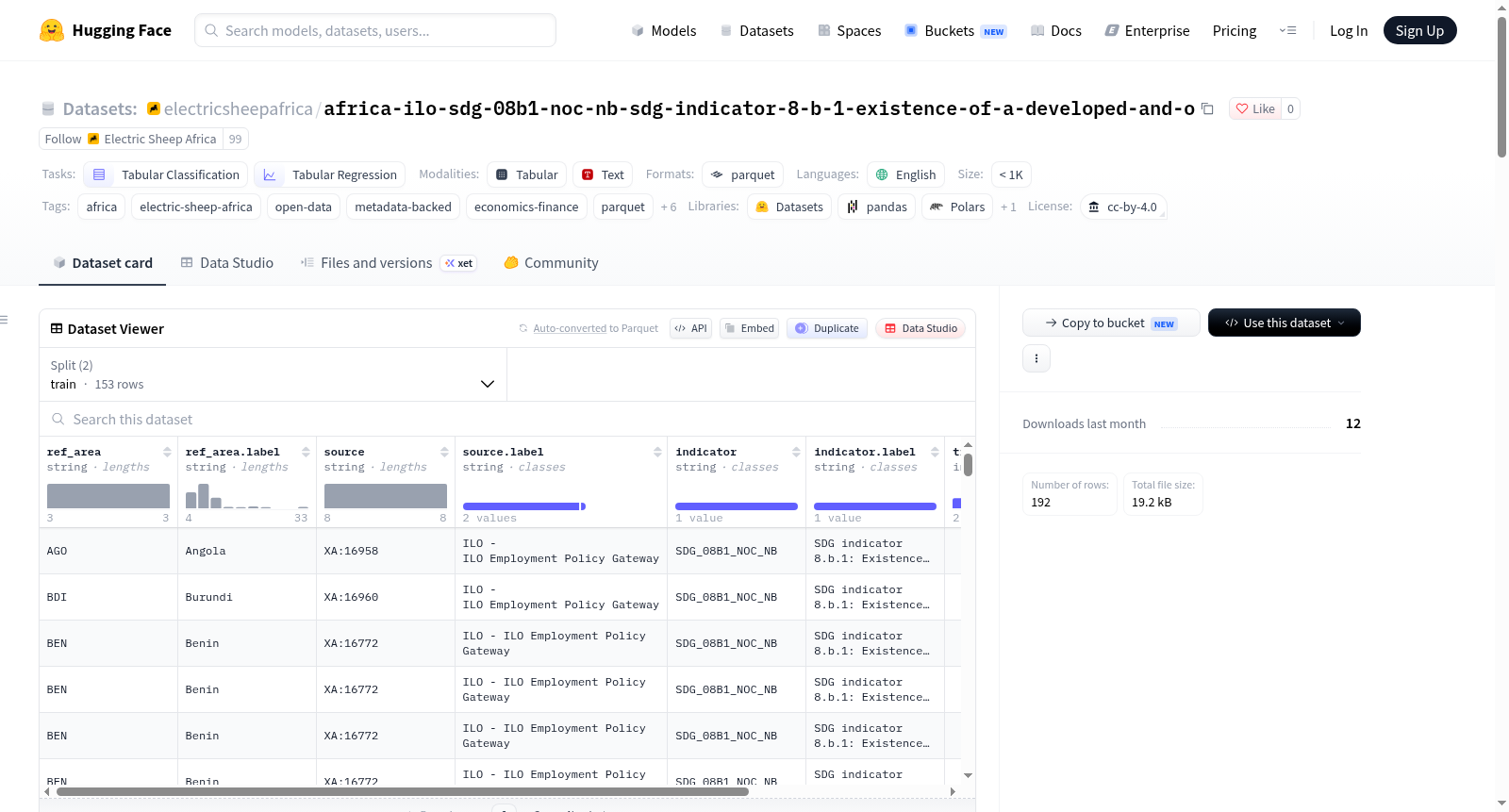Click the Downloads last month value 12
The width and height of the screenshot is (1509, 812).
(1353, 423)
